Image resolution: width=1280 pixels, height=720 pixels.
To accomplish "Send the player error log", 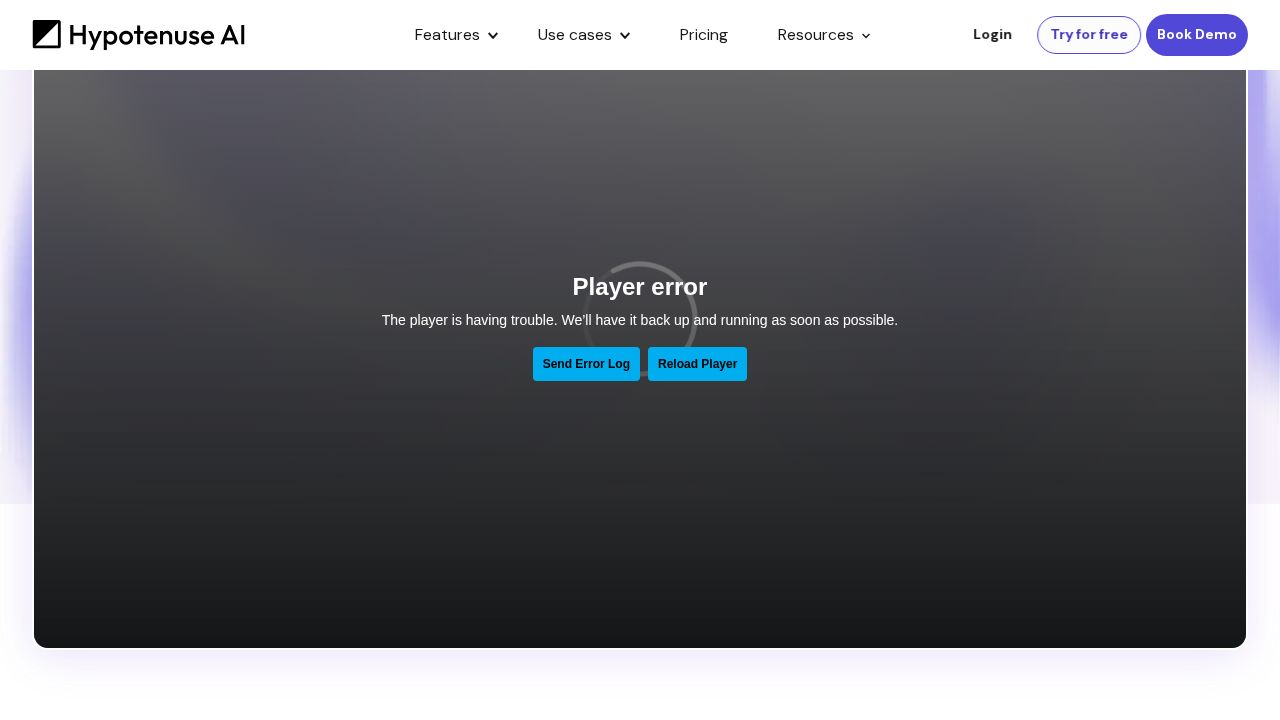I will tap(586, 364).
